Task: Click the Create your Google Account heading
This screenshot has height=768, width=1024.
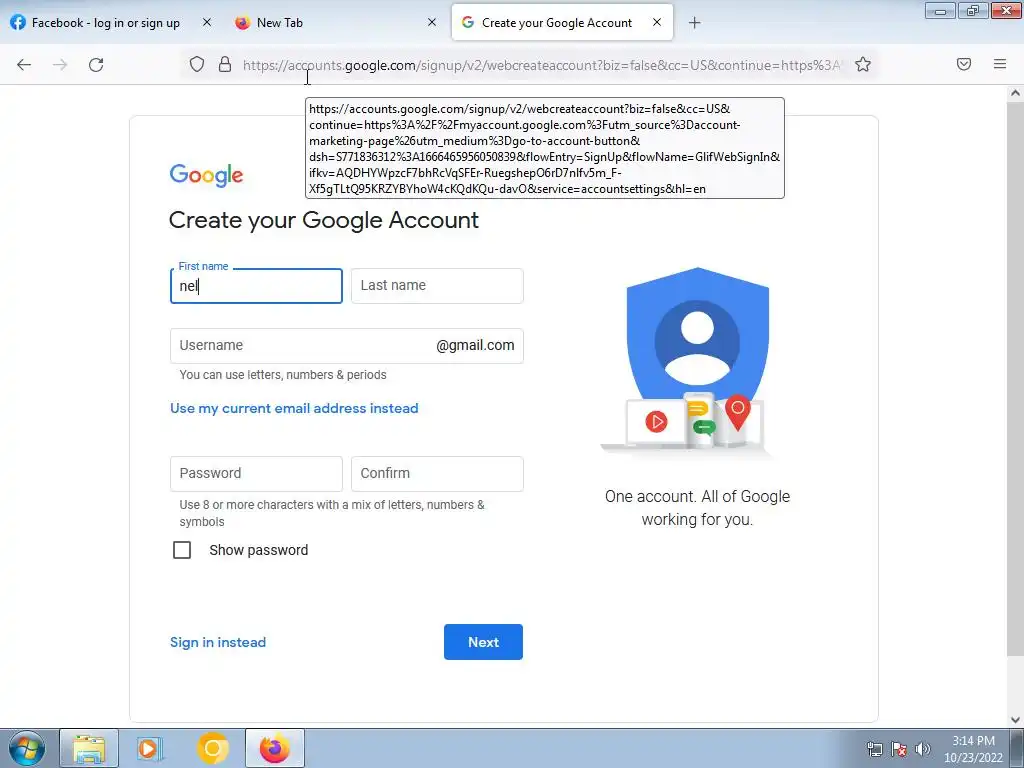Action: coord(323,220)
